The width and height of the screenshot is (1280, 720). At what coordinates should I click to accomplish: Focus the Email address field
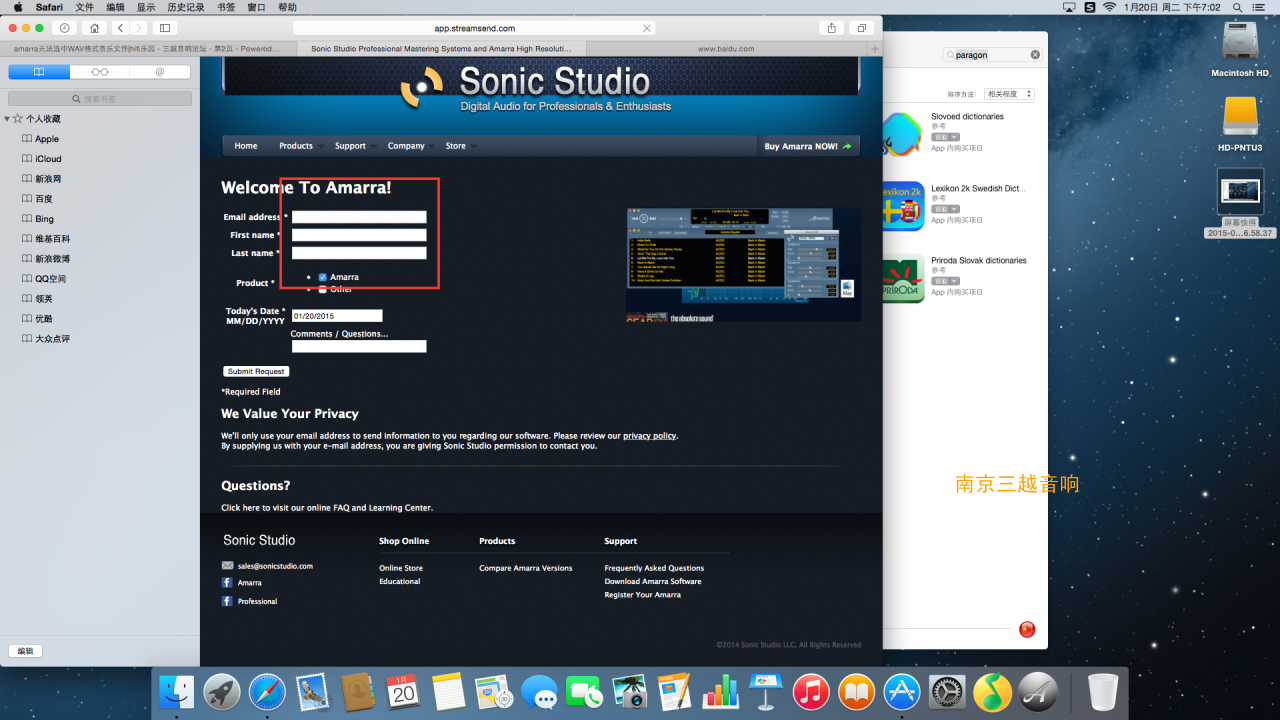(x=359, y=217)
